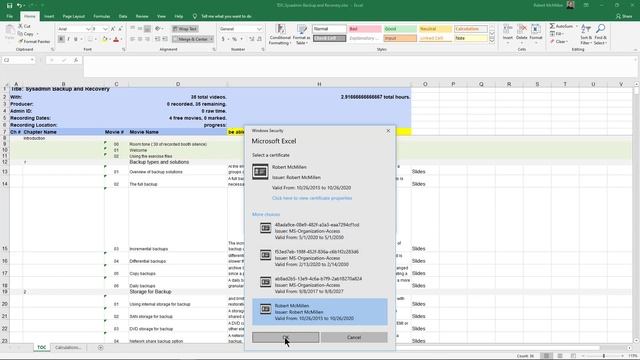Apply the fill color bucket

click(104, 39)
